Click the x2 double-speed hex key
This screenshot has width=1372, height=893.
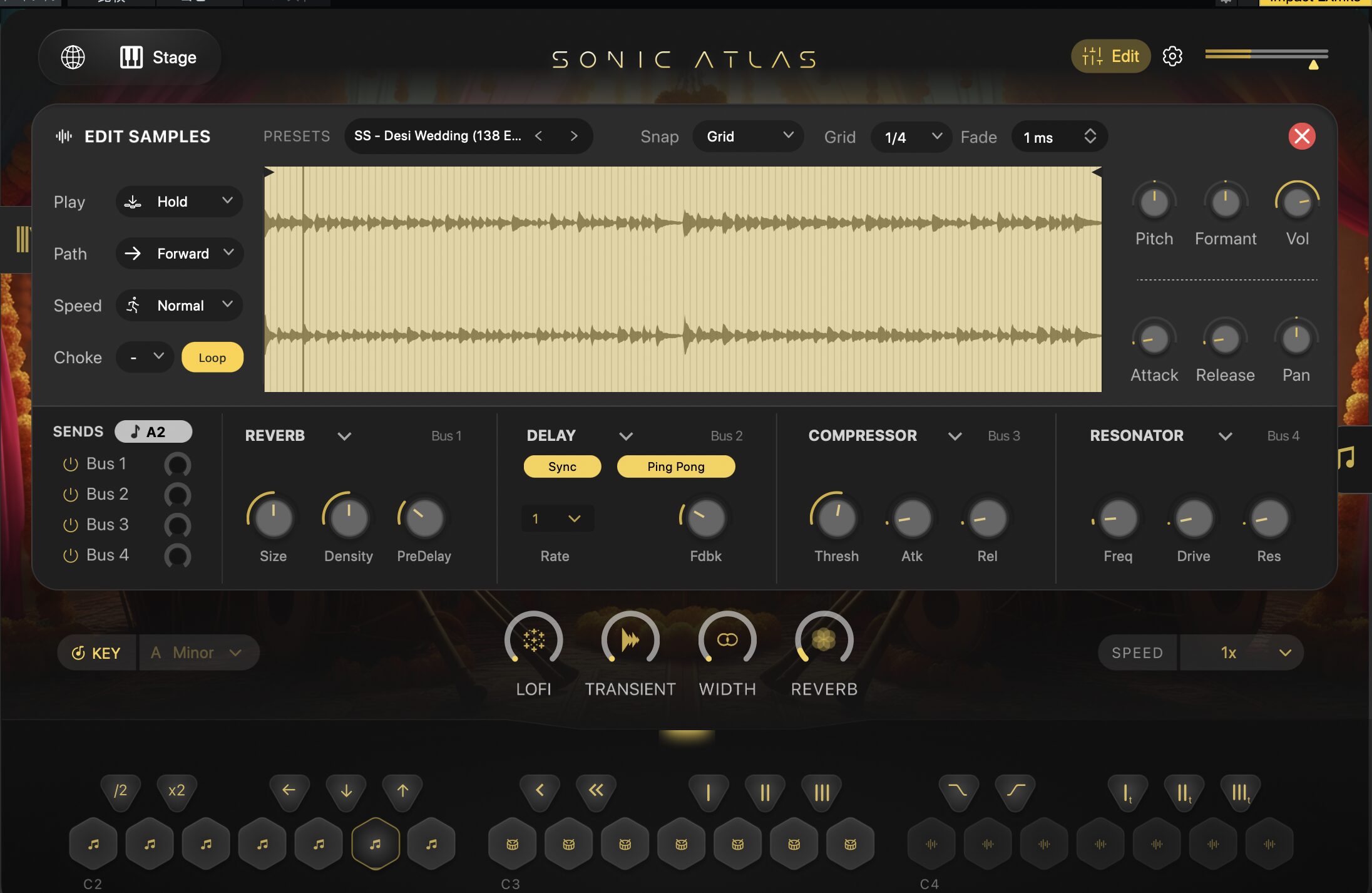point(177,790)
